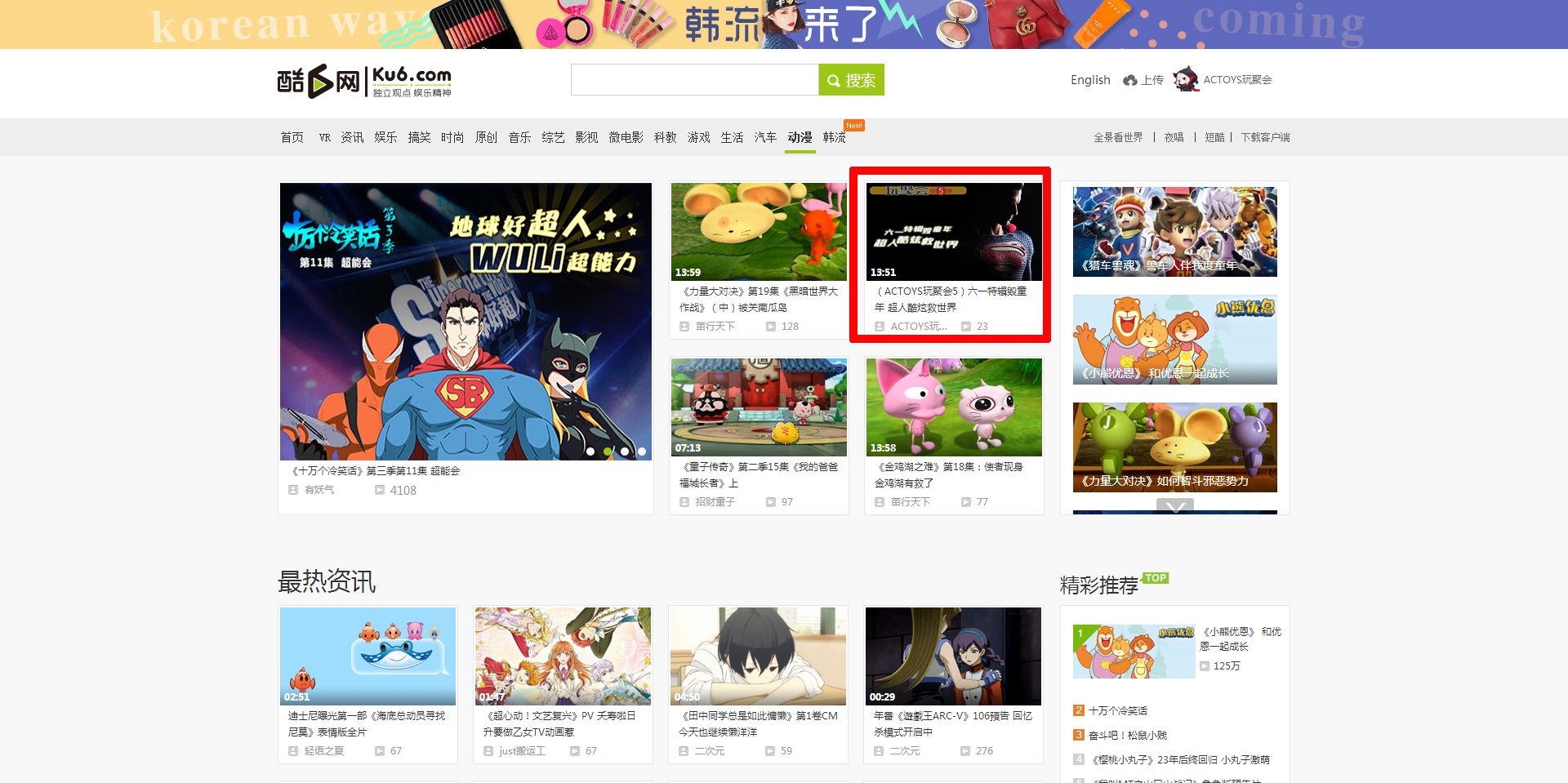Open the 娱乐 navigation tab
This screenshot has height=783, width=1568.
click(x=385, y=137)
